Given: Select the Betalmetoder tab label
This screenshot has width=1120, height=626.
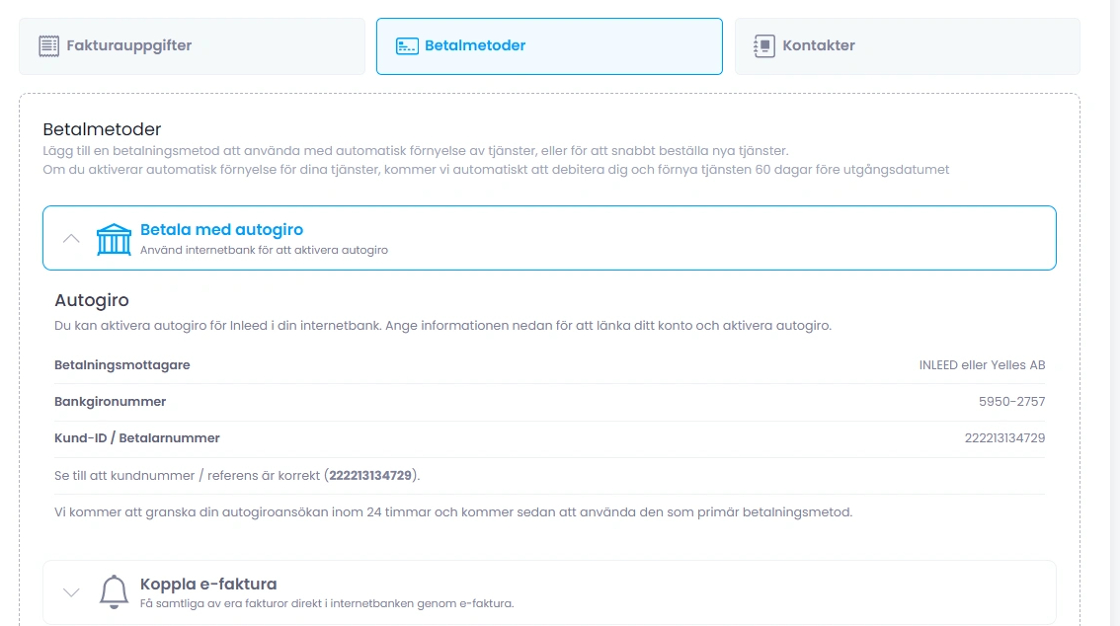Looking at the screenshot, I should 475,46.
